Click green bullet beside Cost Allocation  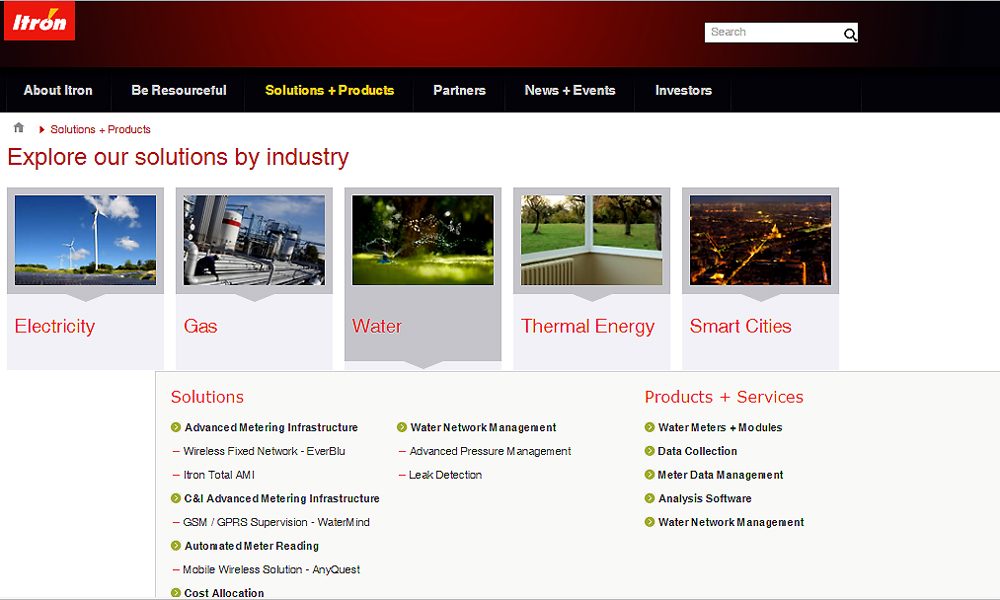pos(176,593)
